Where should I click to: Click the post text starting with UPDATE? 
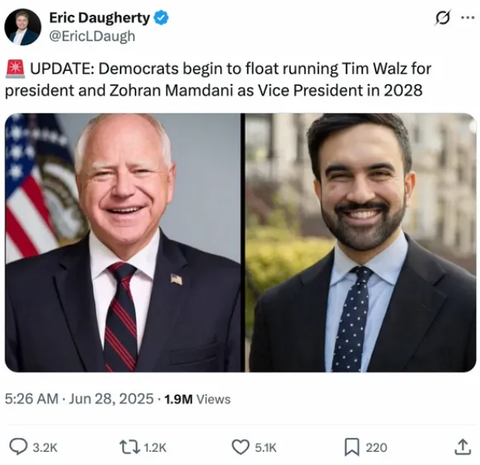[x=218, y=79]
